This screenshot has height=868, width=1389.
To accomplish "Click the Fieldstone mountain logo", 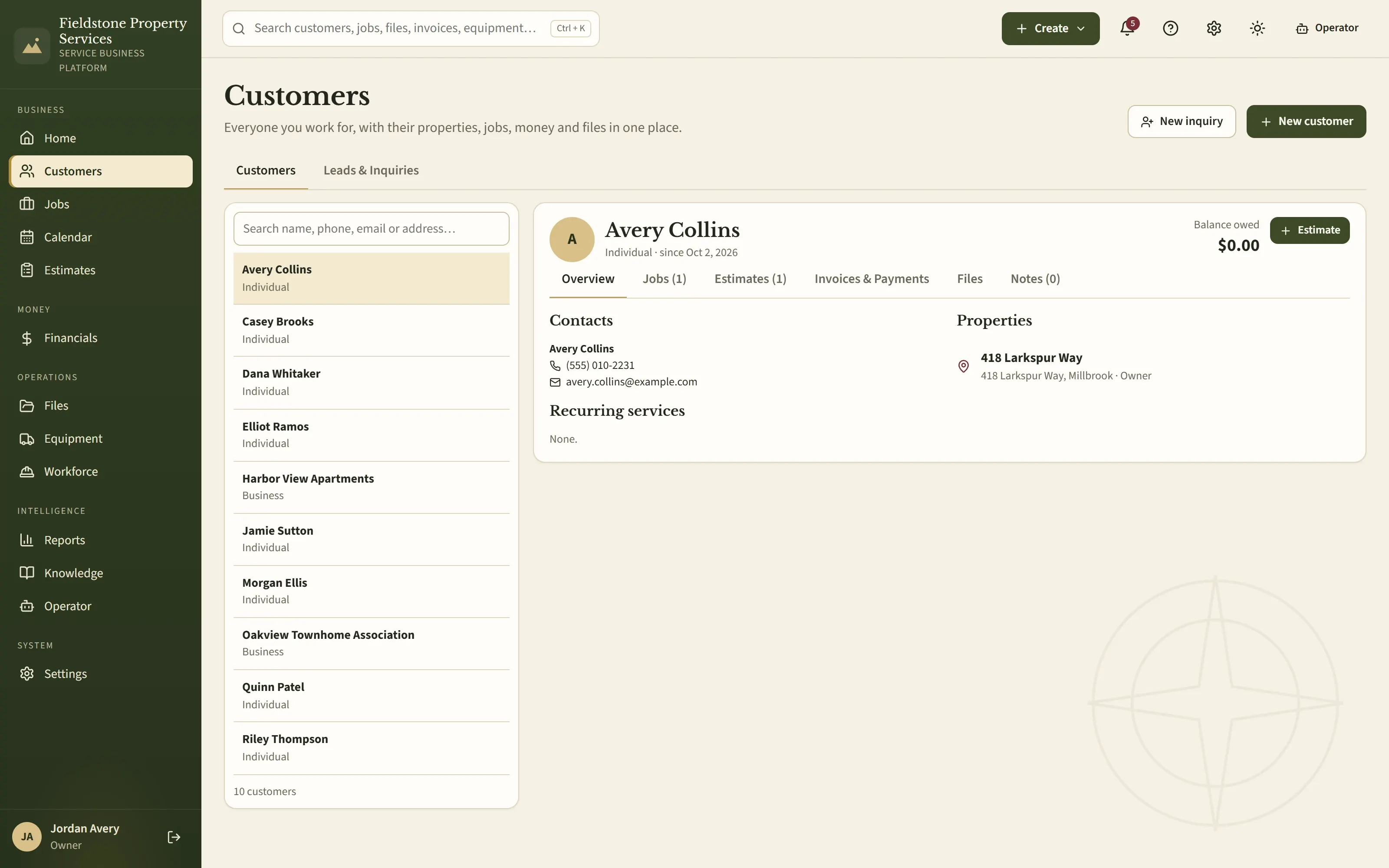I will (32, 46).
